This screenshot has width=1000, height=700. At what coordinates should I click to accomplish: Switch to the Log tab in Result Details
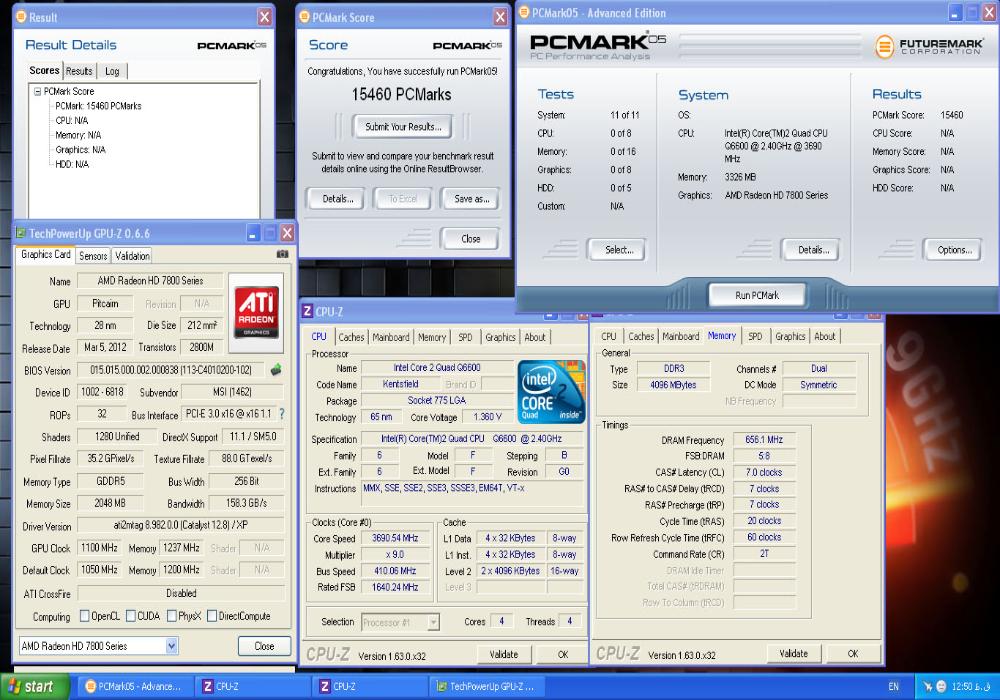click(x=112, y=71)
